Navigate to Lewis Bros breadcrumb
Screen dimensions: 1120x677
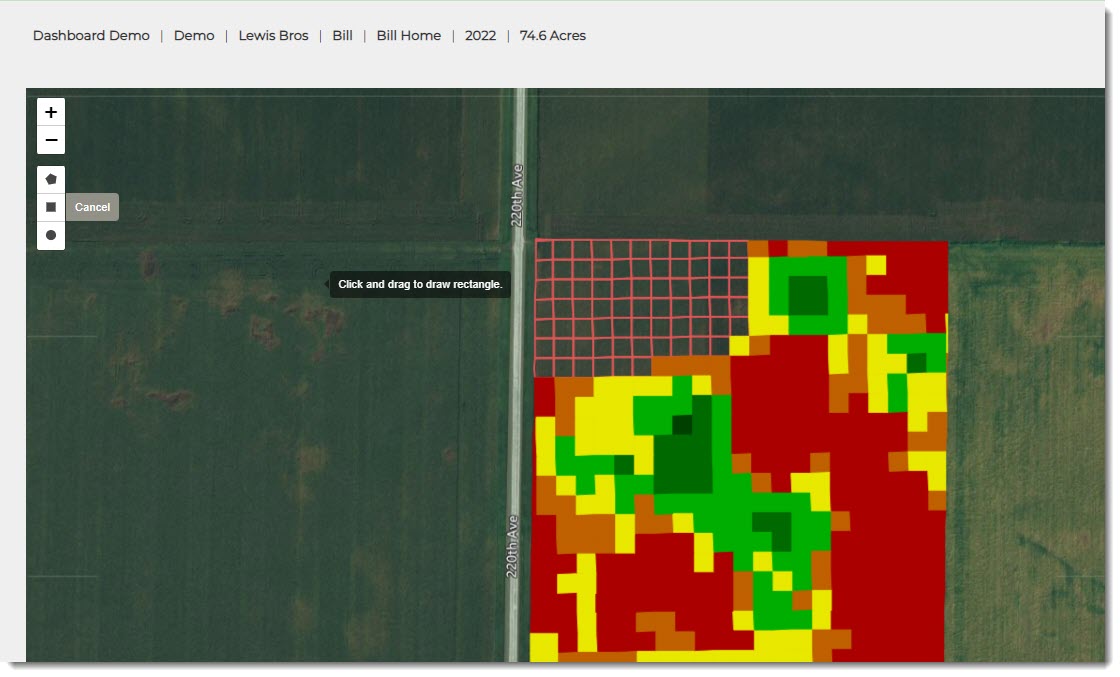273,36
